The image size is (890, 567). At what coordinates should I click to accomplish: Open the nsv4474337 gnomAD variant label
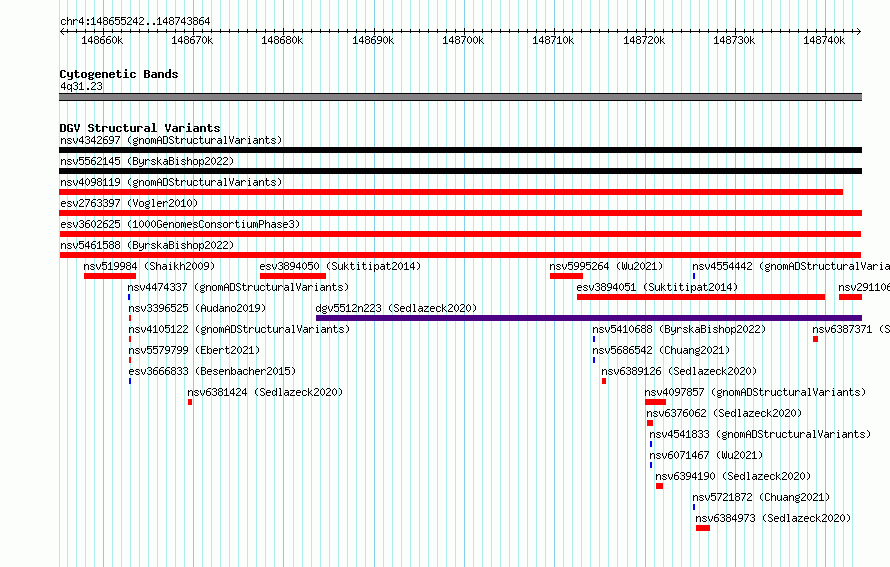(x=238, y=287)
